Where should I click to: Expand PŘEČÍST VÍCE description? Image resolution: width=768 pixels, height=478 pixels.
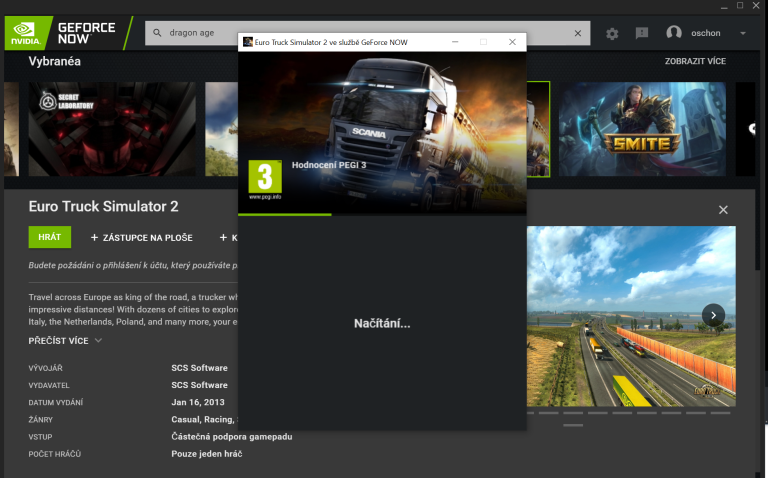pos(65,341)
